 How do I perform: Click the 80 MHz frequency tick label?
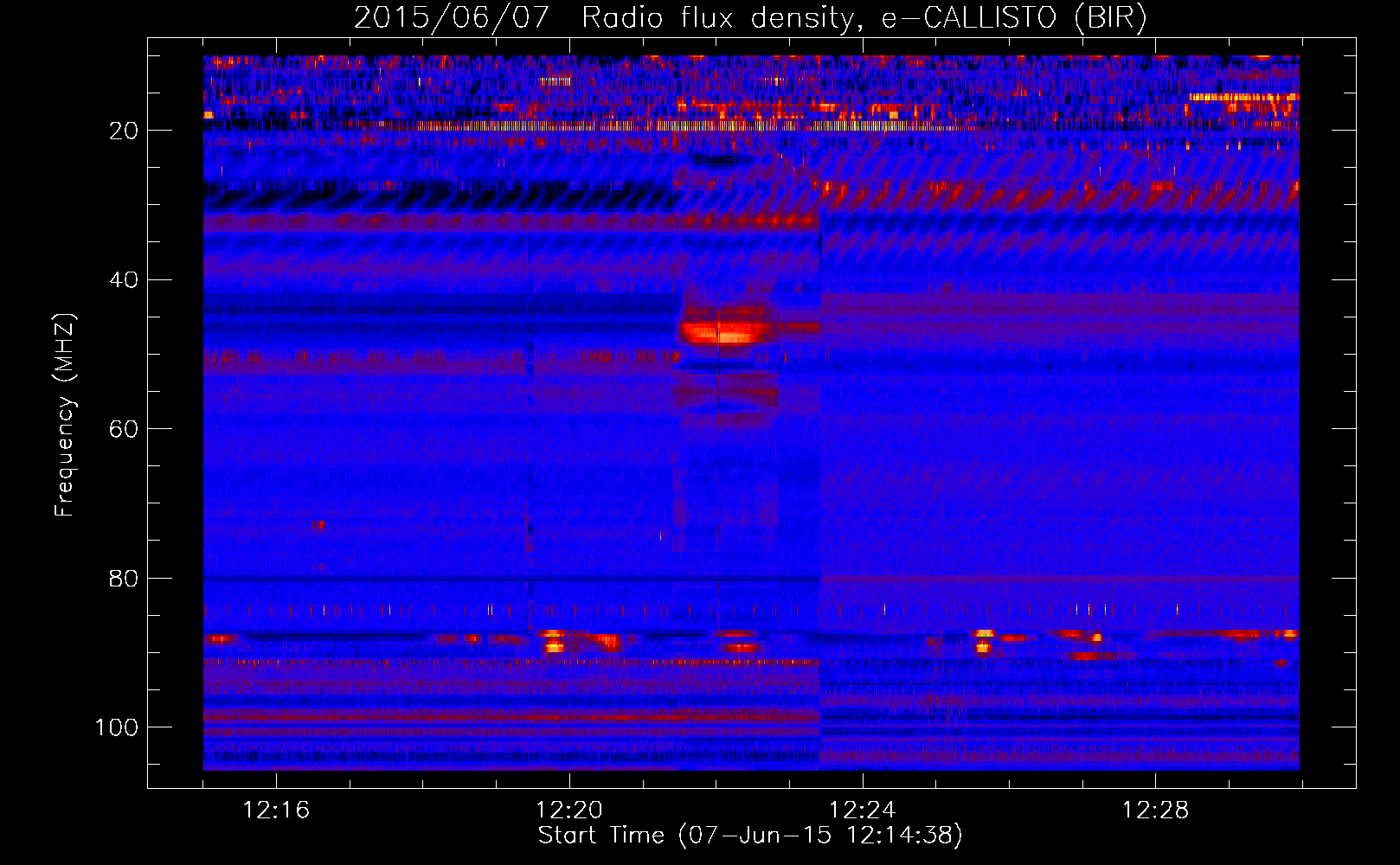click(x=124, y=579)
